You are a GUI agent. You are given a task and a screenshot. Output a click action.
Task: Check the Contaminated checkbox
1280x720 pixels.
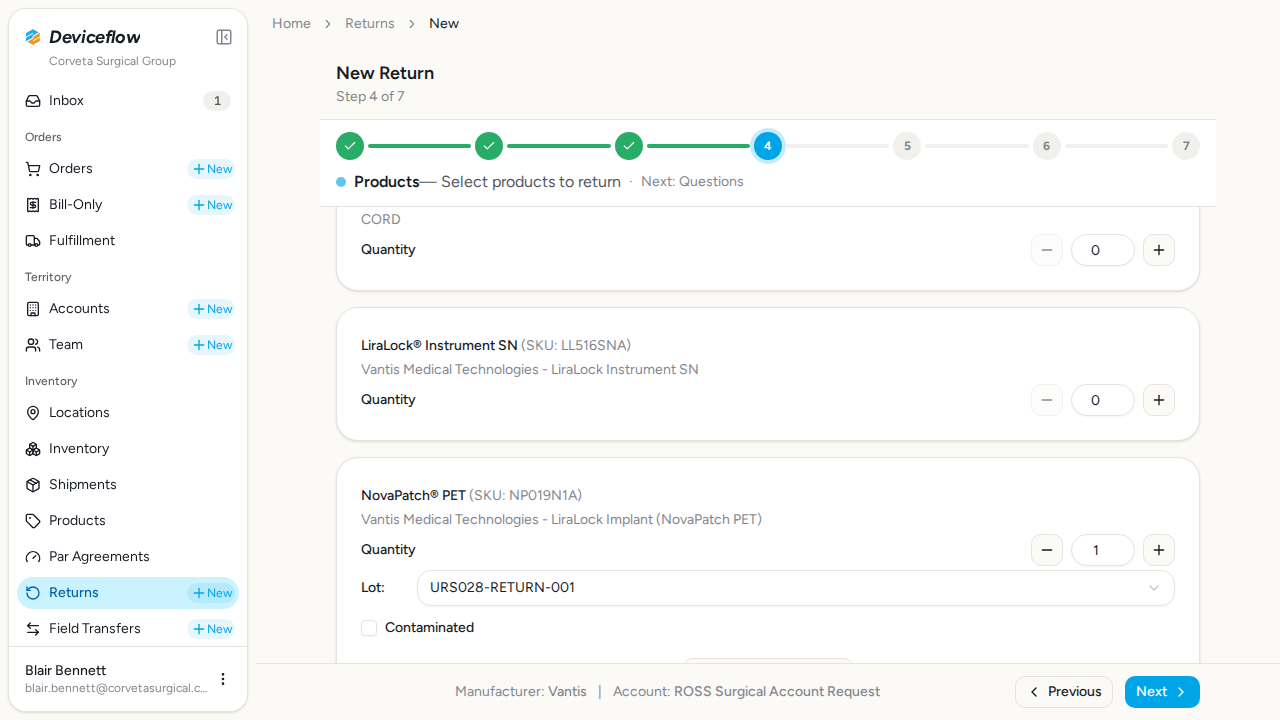pyautogui.click(x=369, y=628)
